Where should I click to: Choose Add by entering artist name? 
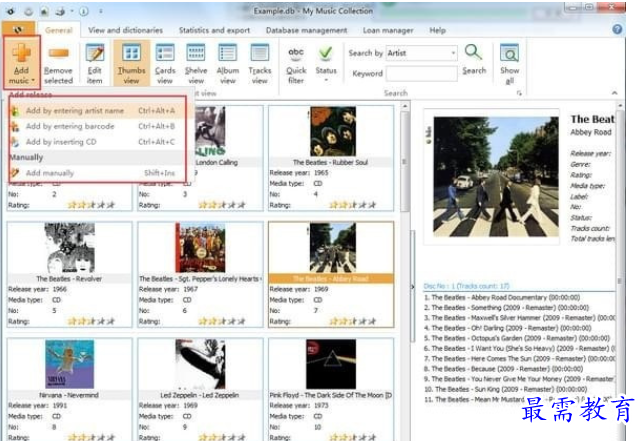[x=97, y=111]
